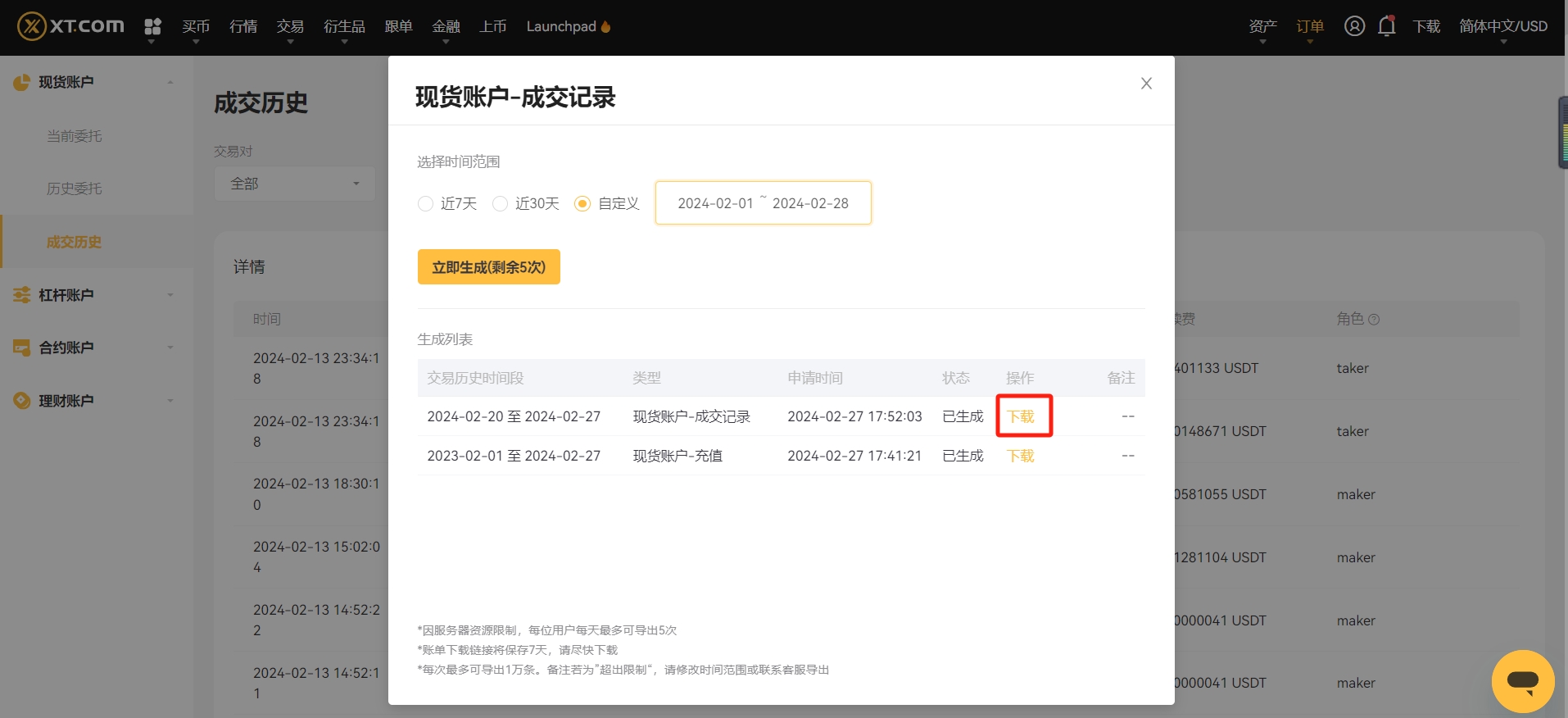Click the XT.com logo
Image resolution: width=1568 pixels, height=718 pixels.
[71, 26]
